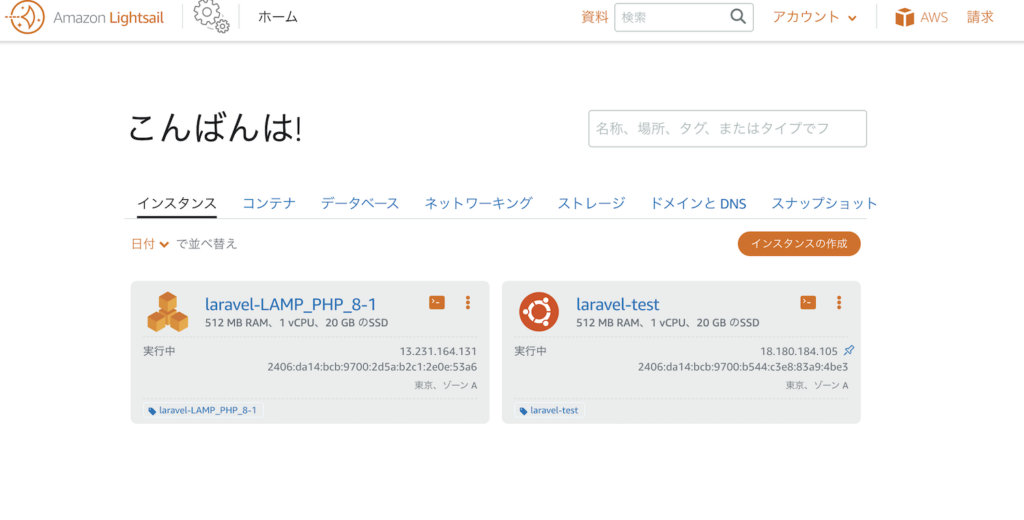Open terminal for laravel-LAMP_PHP_8-1 instance
Image resolution: width=1024 pixels, height=520 pixels.
point(437,302)
